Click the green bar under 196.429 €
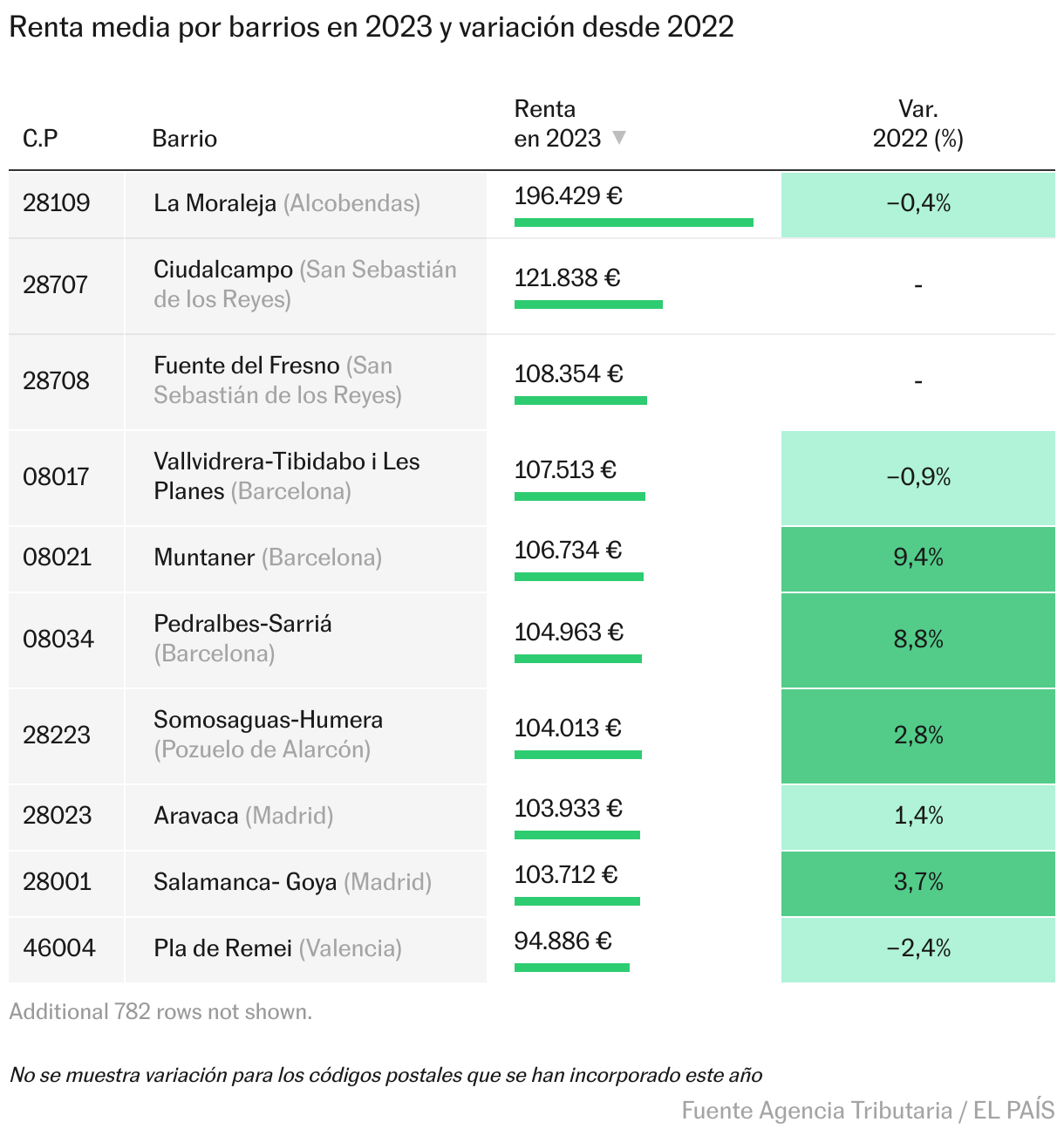 pyautogui.click(x=633, y=222)
